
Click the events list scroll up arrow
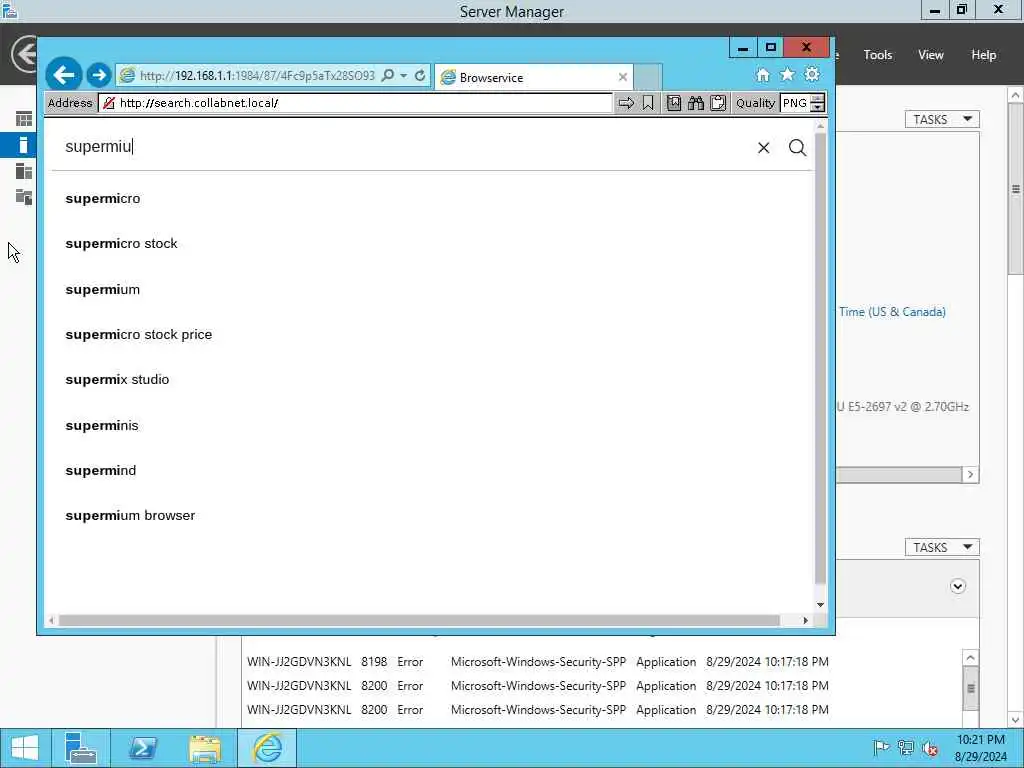pos(971,658)
